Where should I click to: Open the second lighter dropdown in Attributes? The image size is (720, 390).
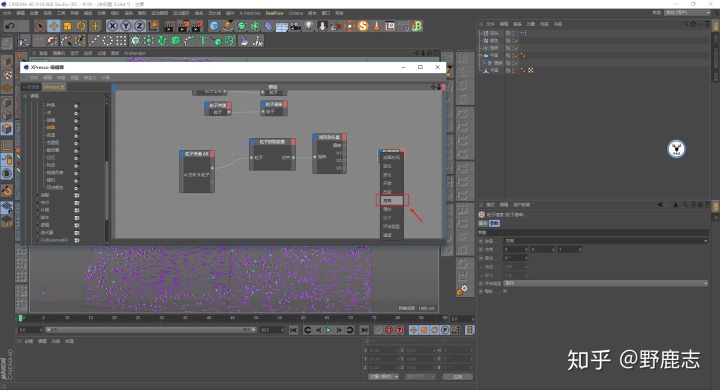point(606,283)
